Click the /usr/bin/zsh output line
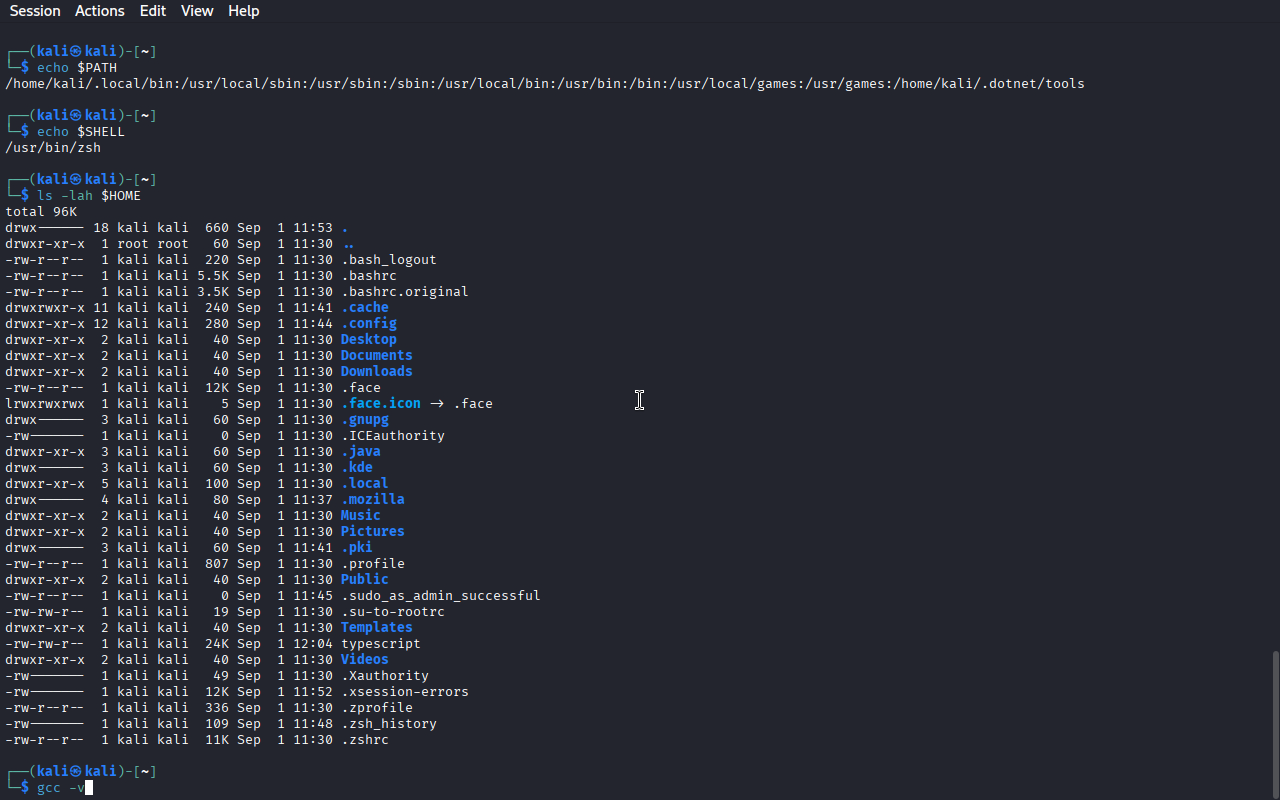1280x800 pixels. 53,148
